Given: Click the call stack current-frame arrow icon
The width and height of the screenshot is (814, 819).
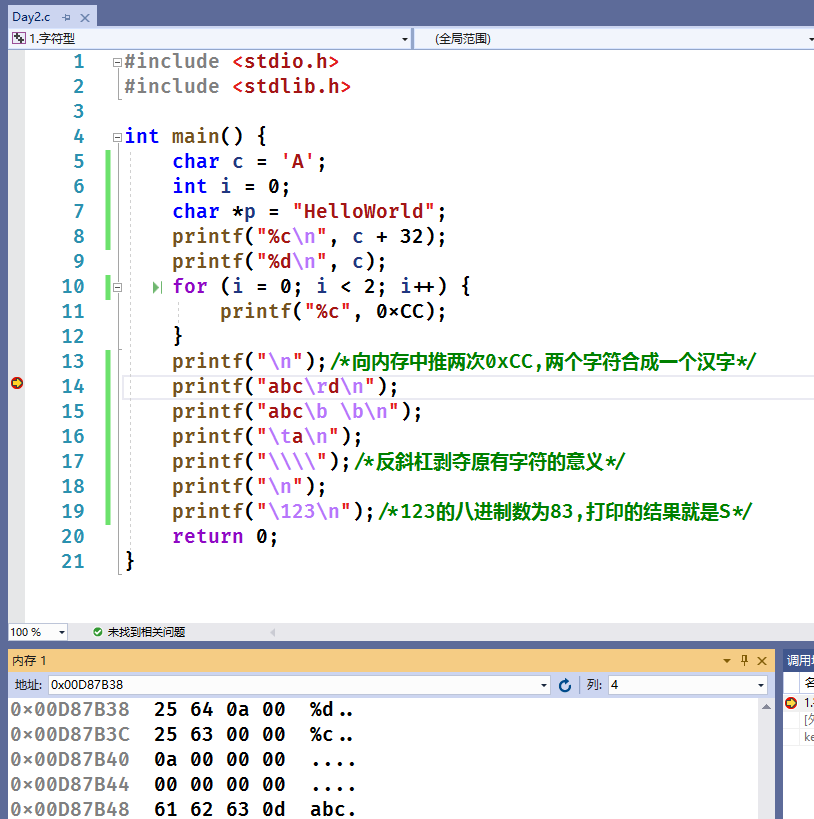Looking at the screenshot, I should point(791,703).
